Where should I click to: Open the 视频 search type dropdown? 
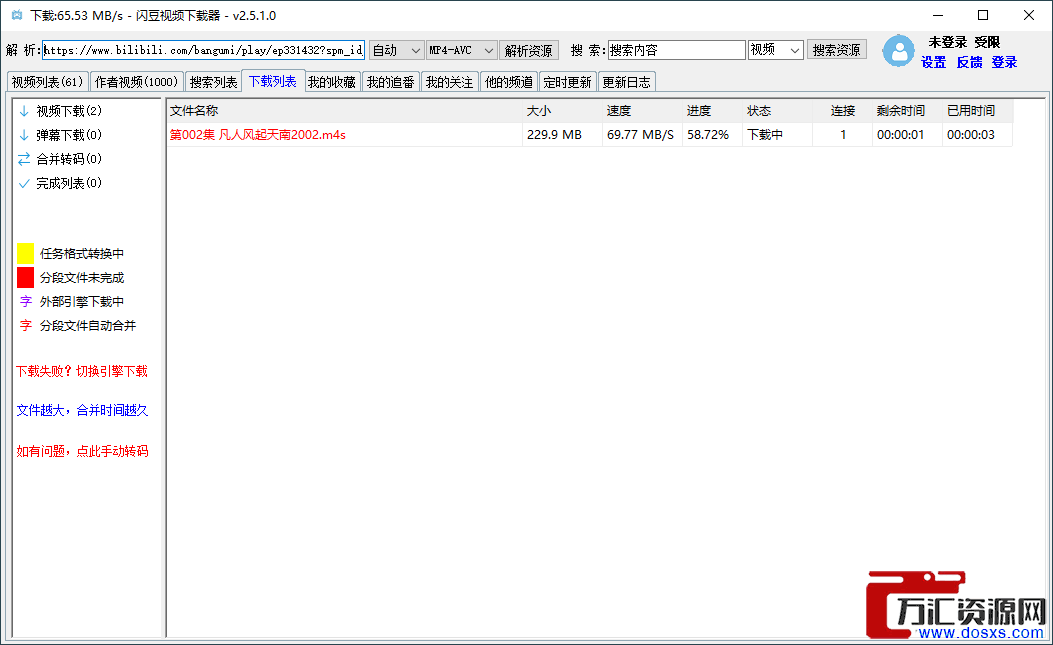pos(776,50)
